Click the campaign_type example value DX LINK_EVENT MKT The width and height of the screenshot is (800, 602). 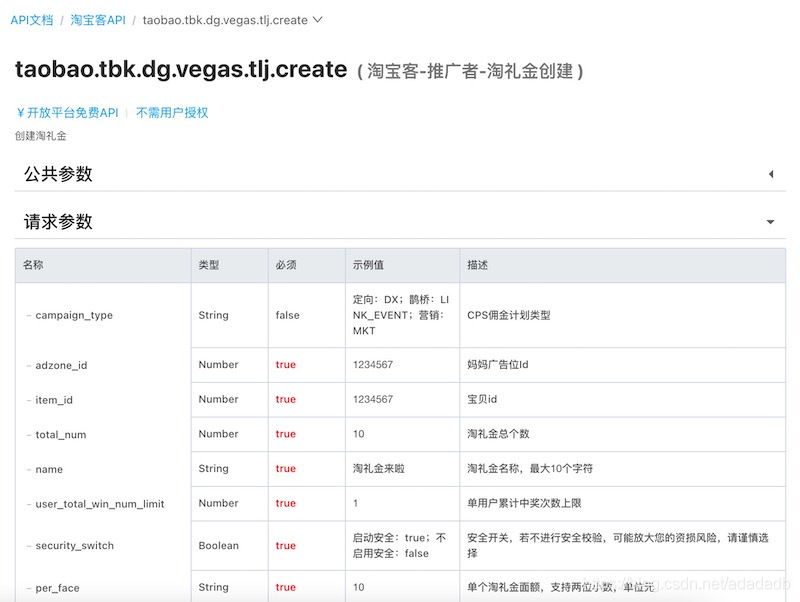tap(401, 315)
